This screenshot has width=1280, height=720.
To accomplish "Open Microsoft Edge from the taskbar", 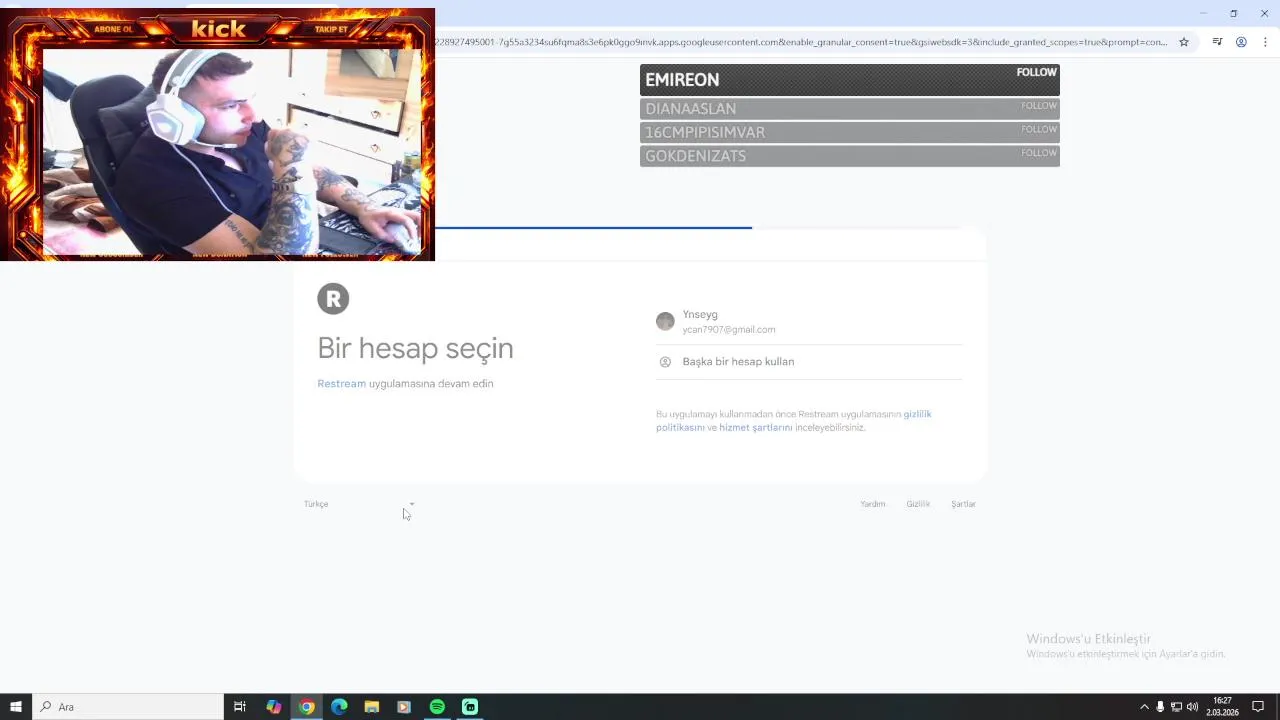I will click(339, 707).
